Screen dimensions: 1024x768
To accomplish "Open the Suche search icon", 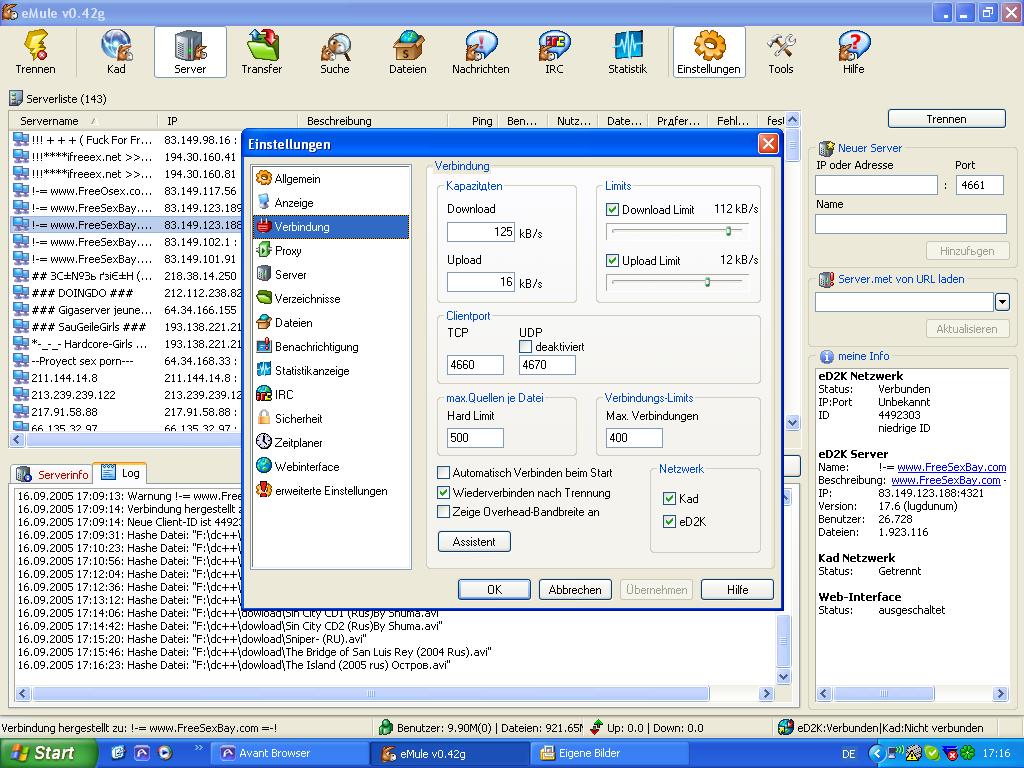I will point(334,52).
